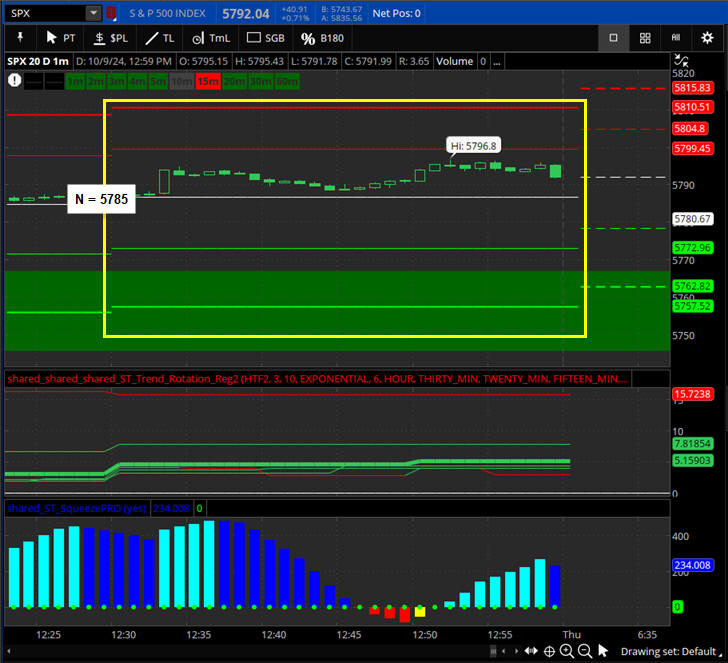Pick the SGB rectangle drawing tool
This screenshot has height=663, width=728.
click(266, 38)
